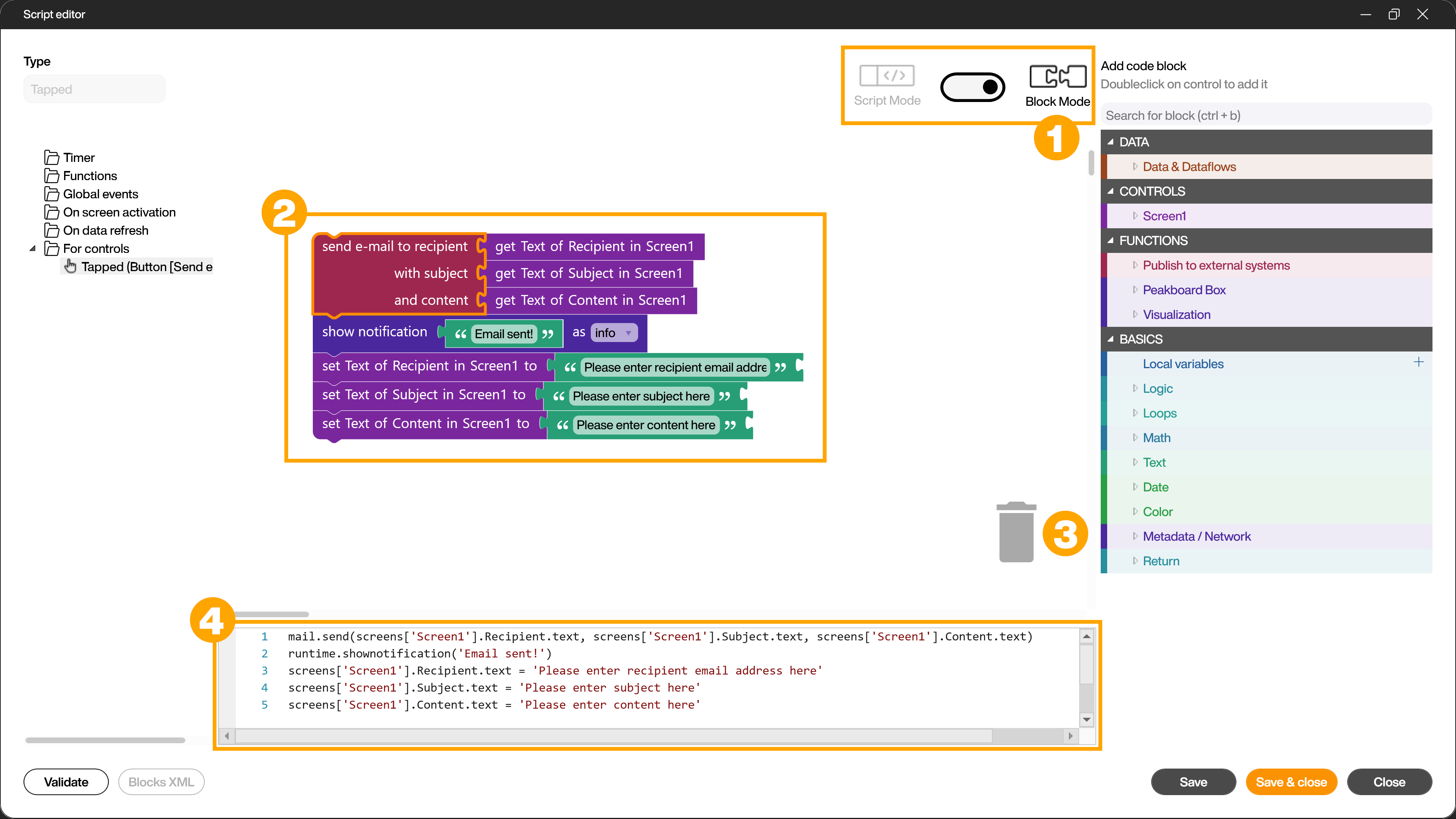Collapse the CONTROLS section header
Image resolution: width=1456 pixels, height=819 pixels.
[1266, 191]
